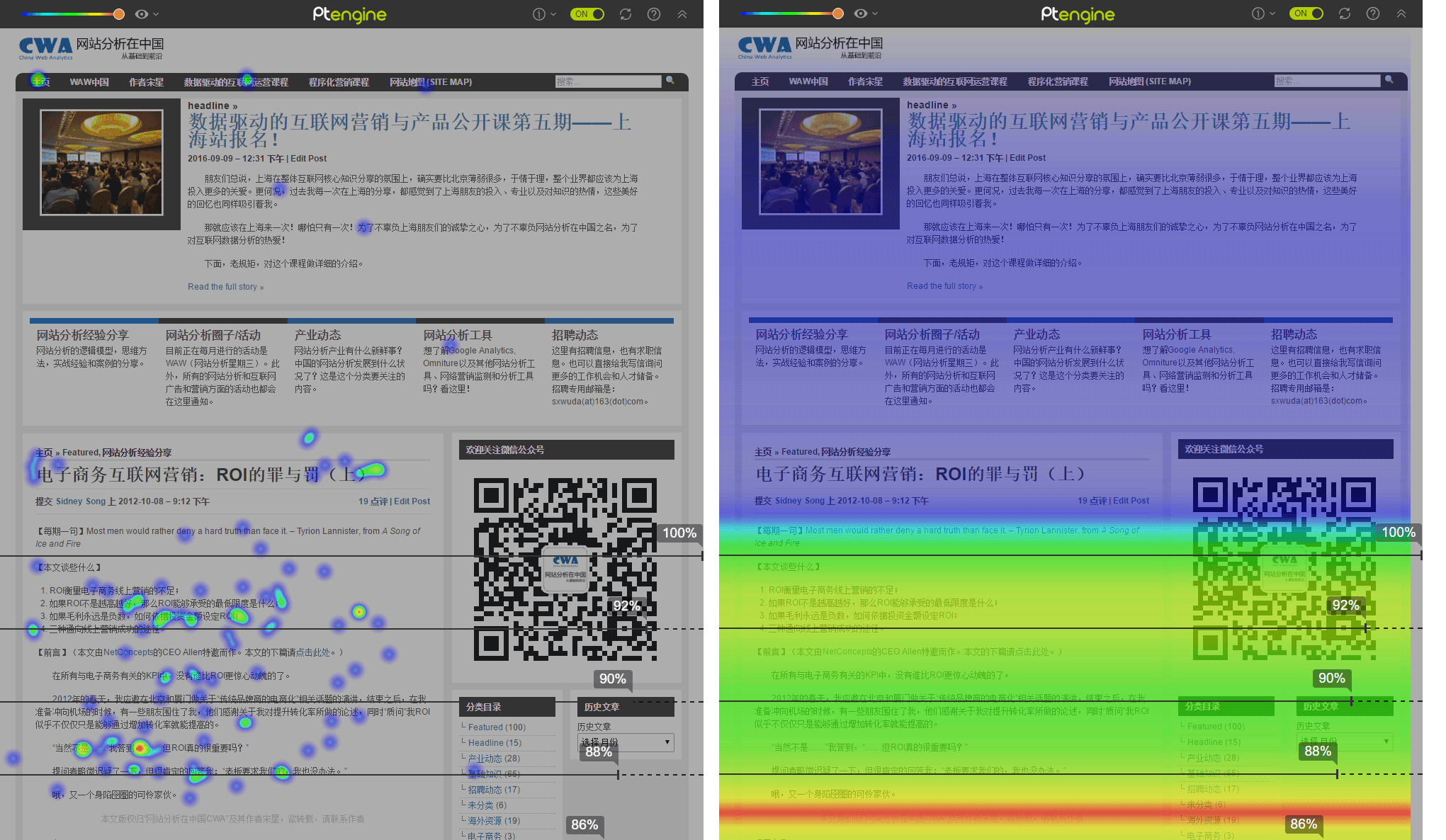Screen dimensions: 1446x840
Task: Select 程序化营销课程 in right page navigation menu
Action: 1058,81
